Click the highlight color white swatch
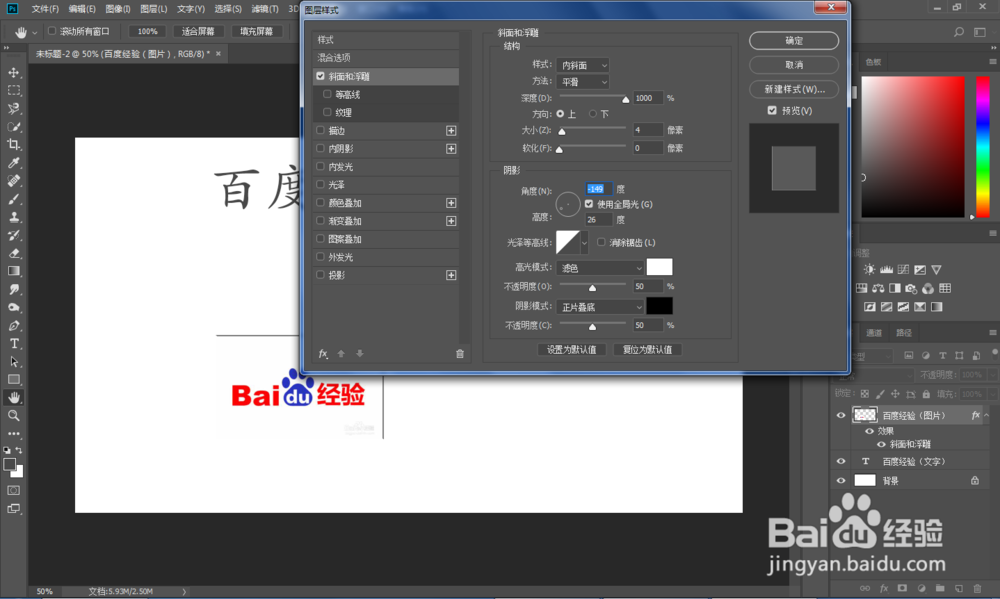This screenshot has height=599, width=1000. click(659, 267)
